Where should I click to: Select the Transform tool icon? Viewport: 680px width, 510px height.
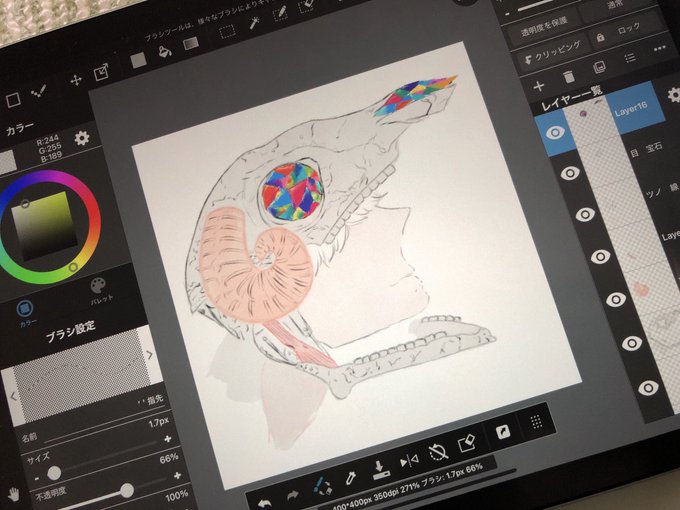tap(101, 72)
